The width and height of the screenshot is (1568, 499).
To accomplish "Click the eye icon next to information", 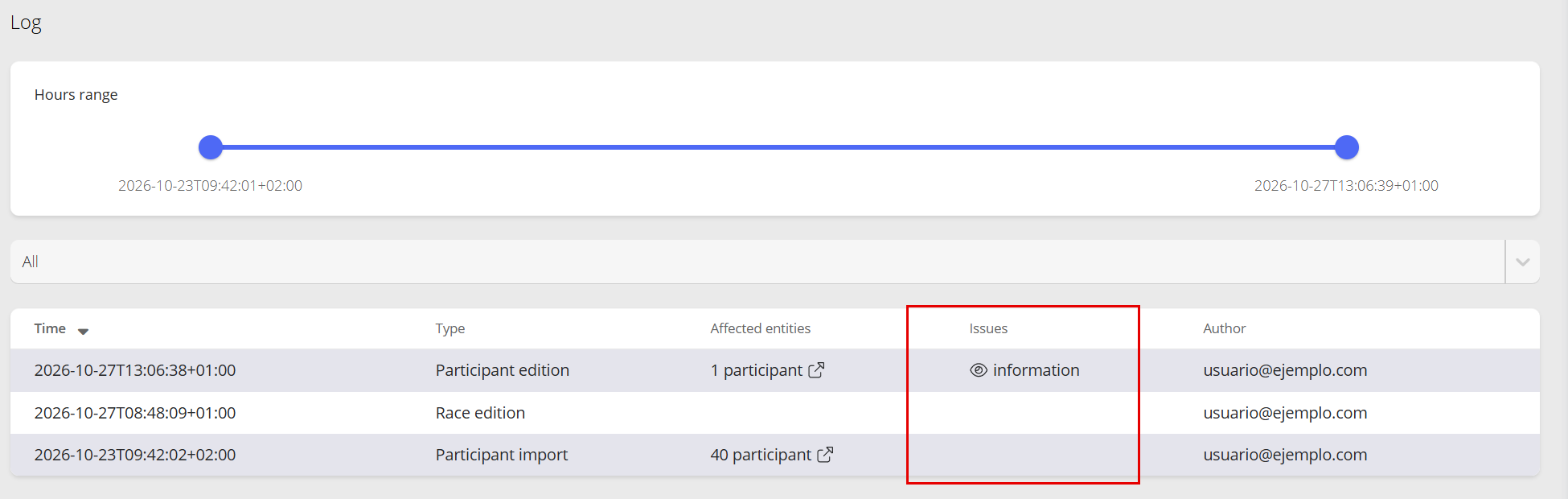I will point(979,370).
